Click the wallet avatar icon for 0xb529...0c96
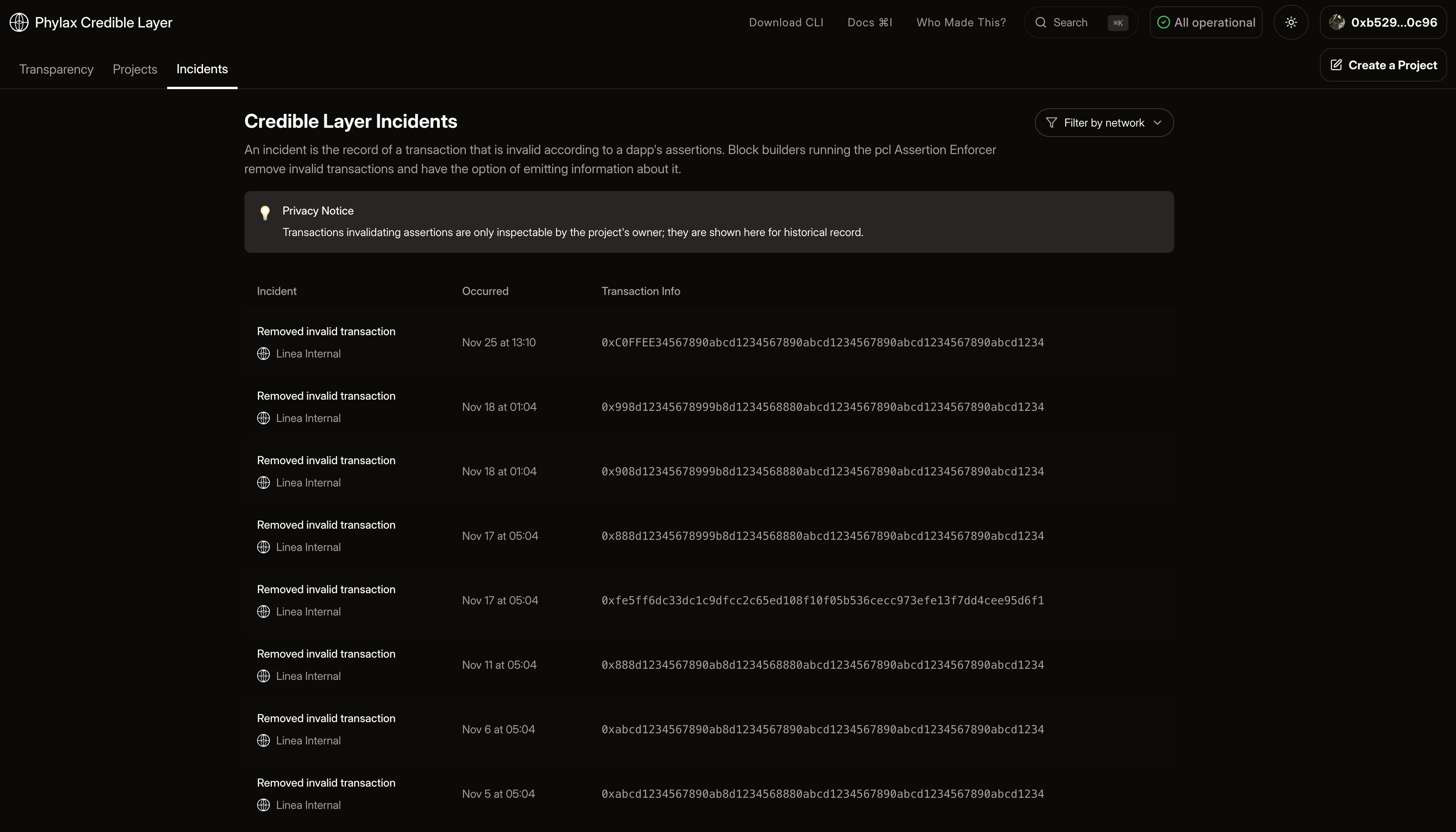1456x832 pixels. pos(1337,22)
